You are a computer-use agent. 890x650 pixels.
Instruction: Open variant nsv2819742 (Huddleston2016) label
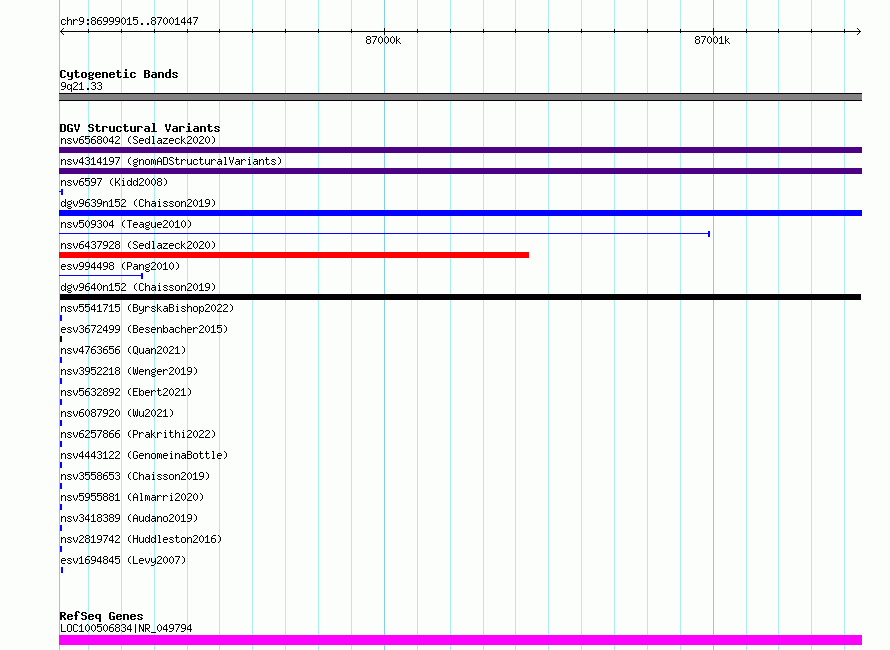[141, 539]
